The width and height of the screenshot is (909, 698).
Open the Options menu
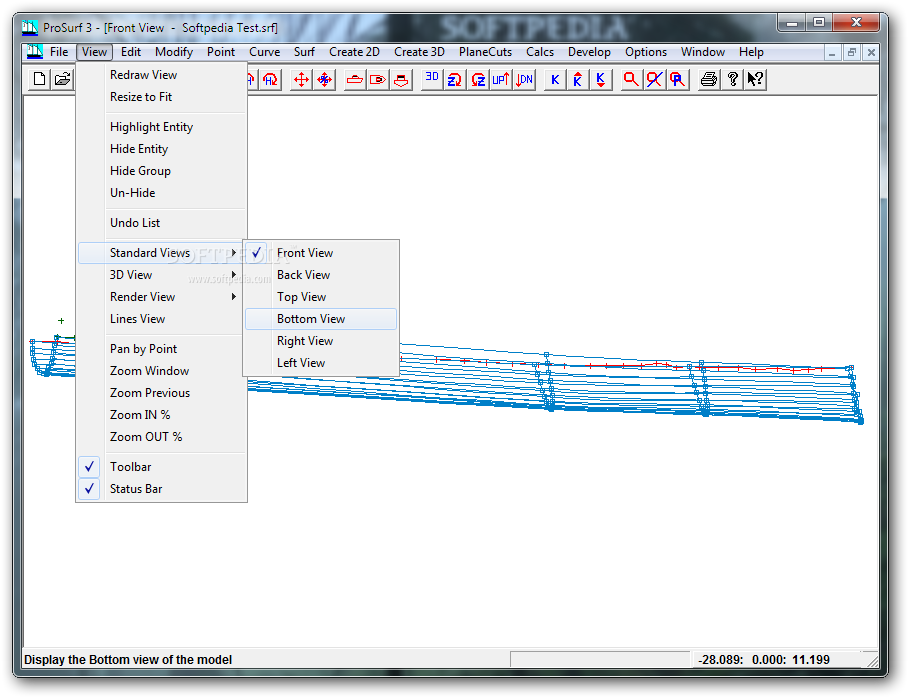(x=646, y=52)
